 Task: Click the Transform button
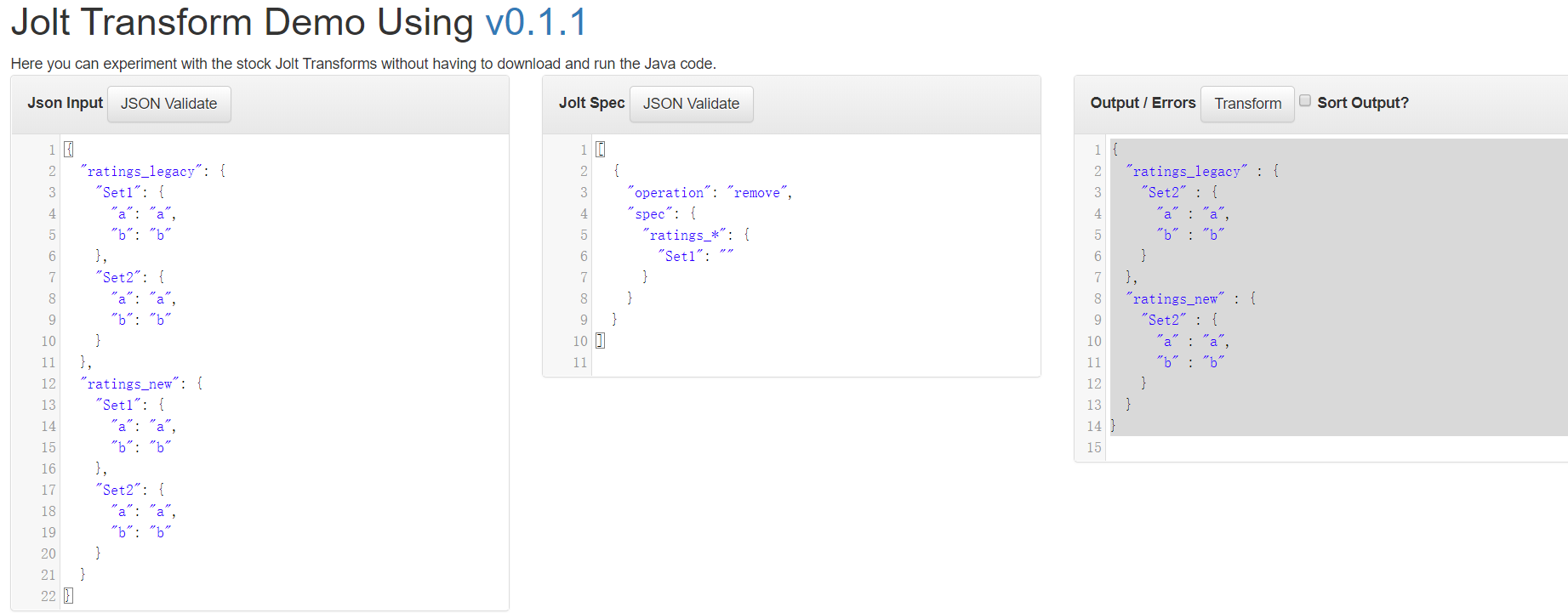pos(1247,104)
